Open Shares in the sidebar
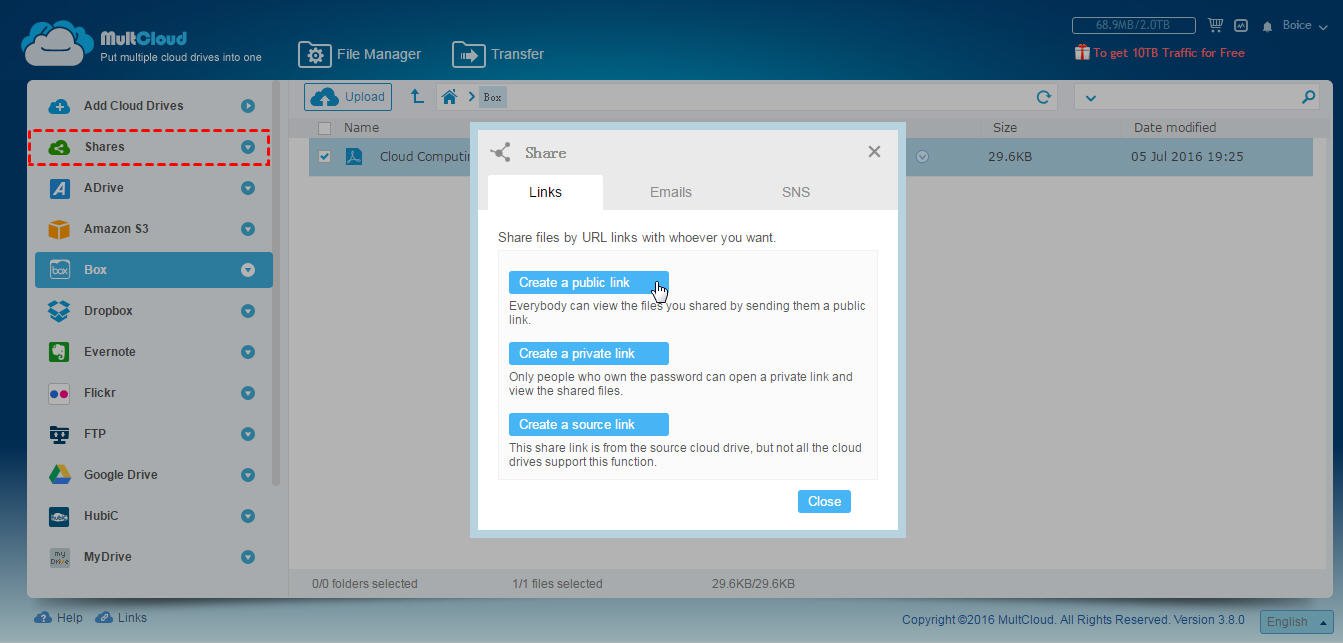The image size is (1343, 643). pyautogui.click(x=104, y=147)
